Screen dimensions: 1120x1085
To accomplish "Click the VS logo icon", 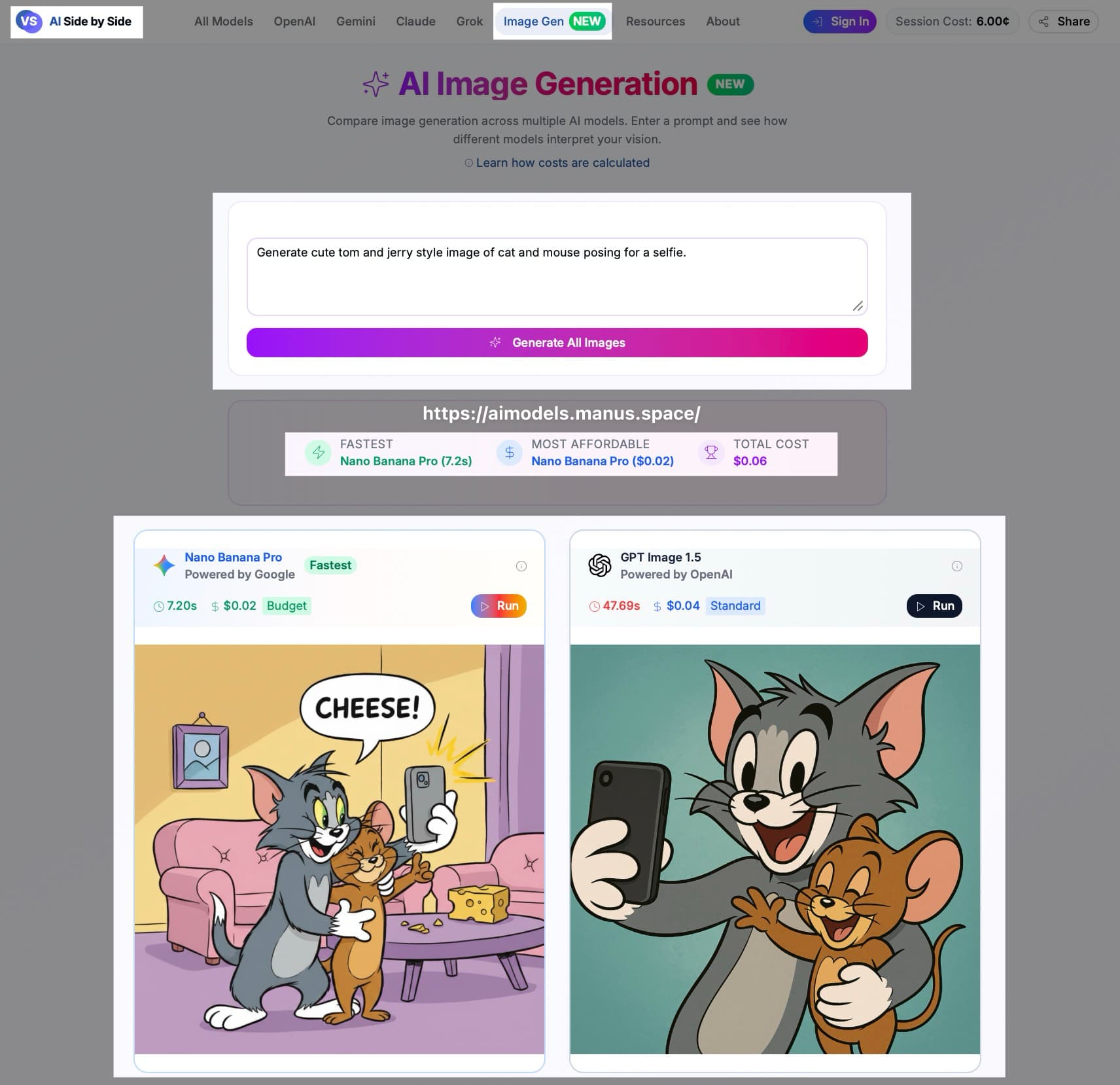I will 29,21.
